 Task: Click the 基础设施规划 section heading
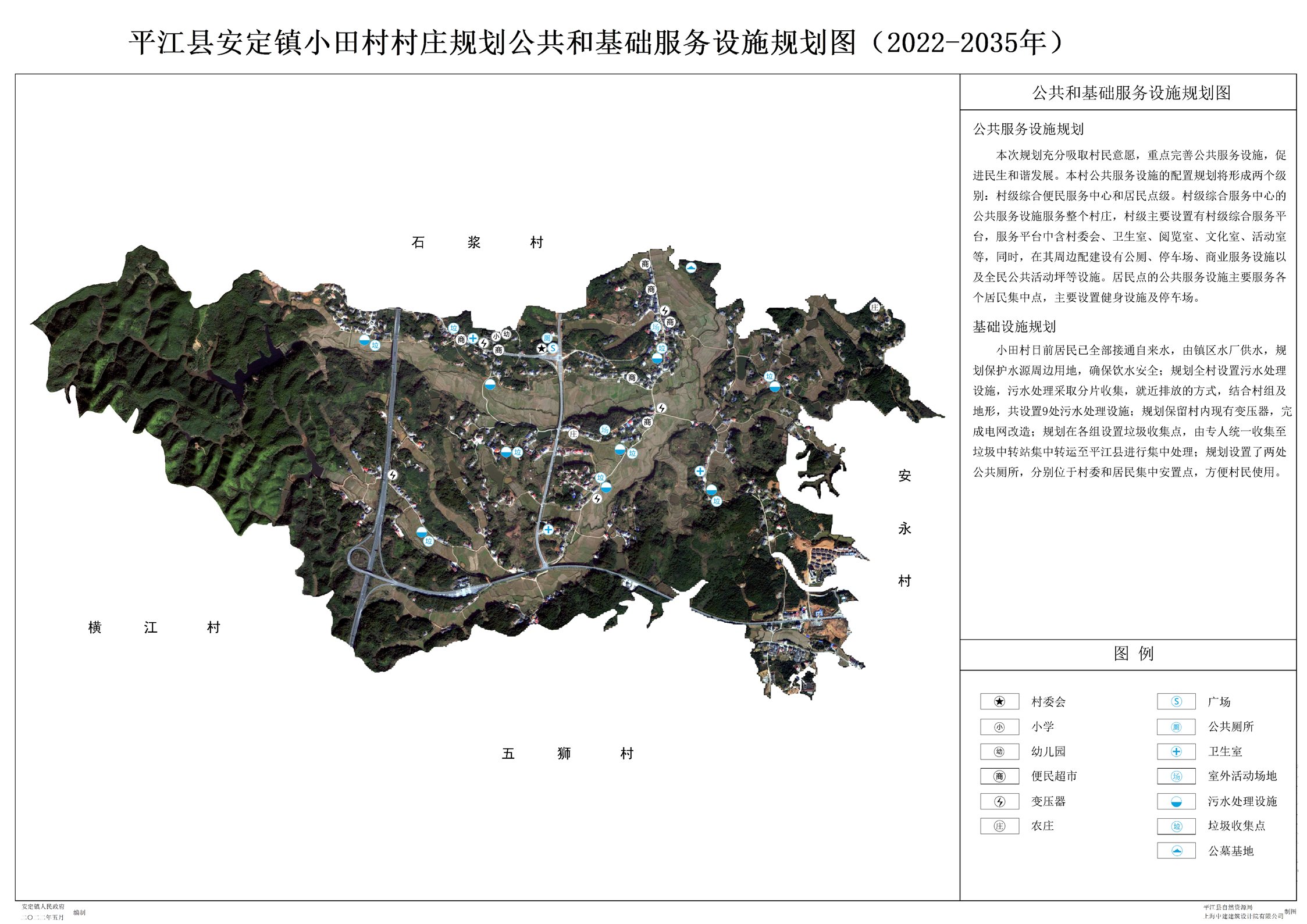(x=1014, y=327)
